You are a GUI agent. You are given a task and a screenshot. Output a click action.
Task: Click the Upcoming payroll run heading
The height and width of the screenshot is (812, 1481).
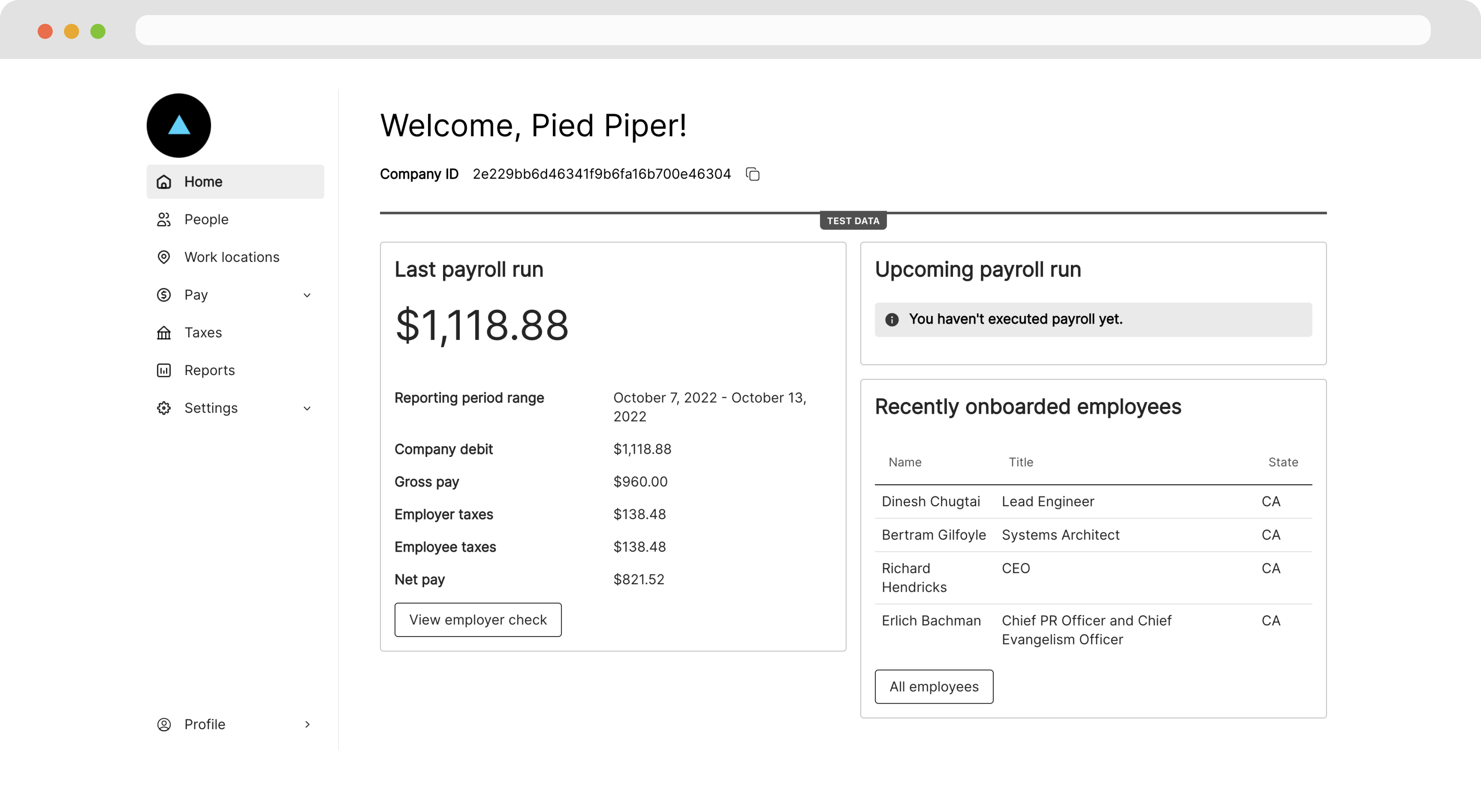[978, 269]
